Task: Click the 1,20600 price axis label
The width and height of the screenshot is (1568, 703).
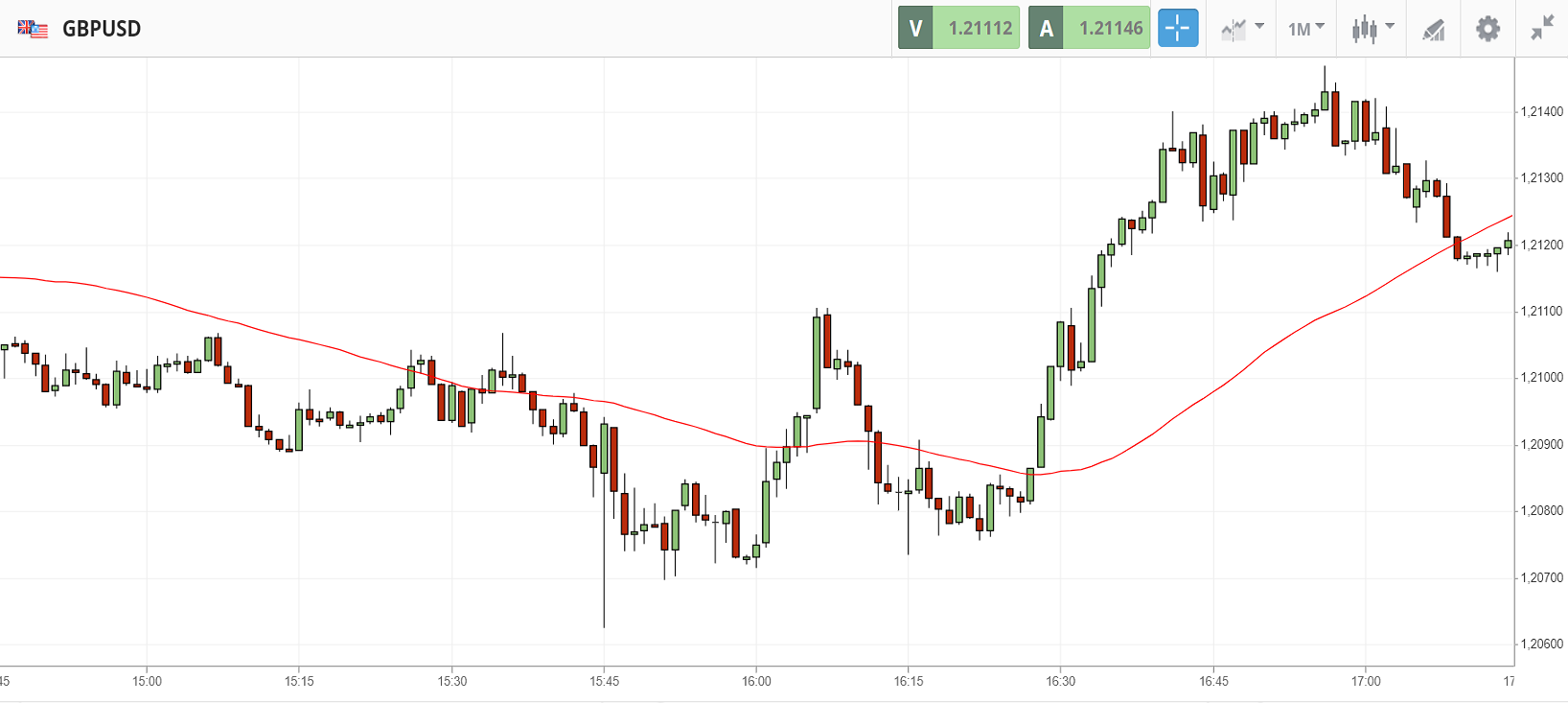Action: click(1541, 644)
